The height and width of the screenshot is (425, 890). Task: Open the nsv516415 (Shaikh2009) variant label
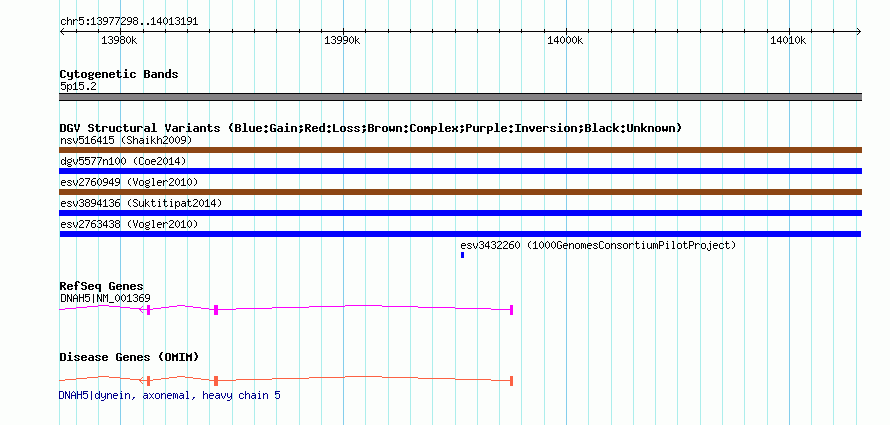click(x=126, y=140)
